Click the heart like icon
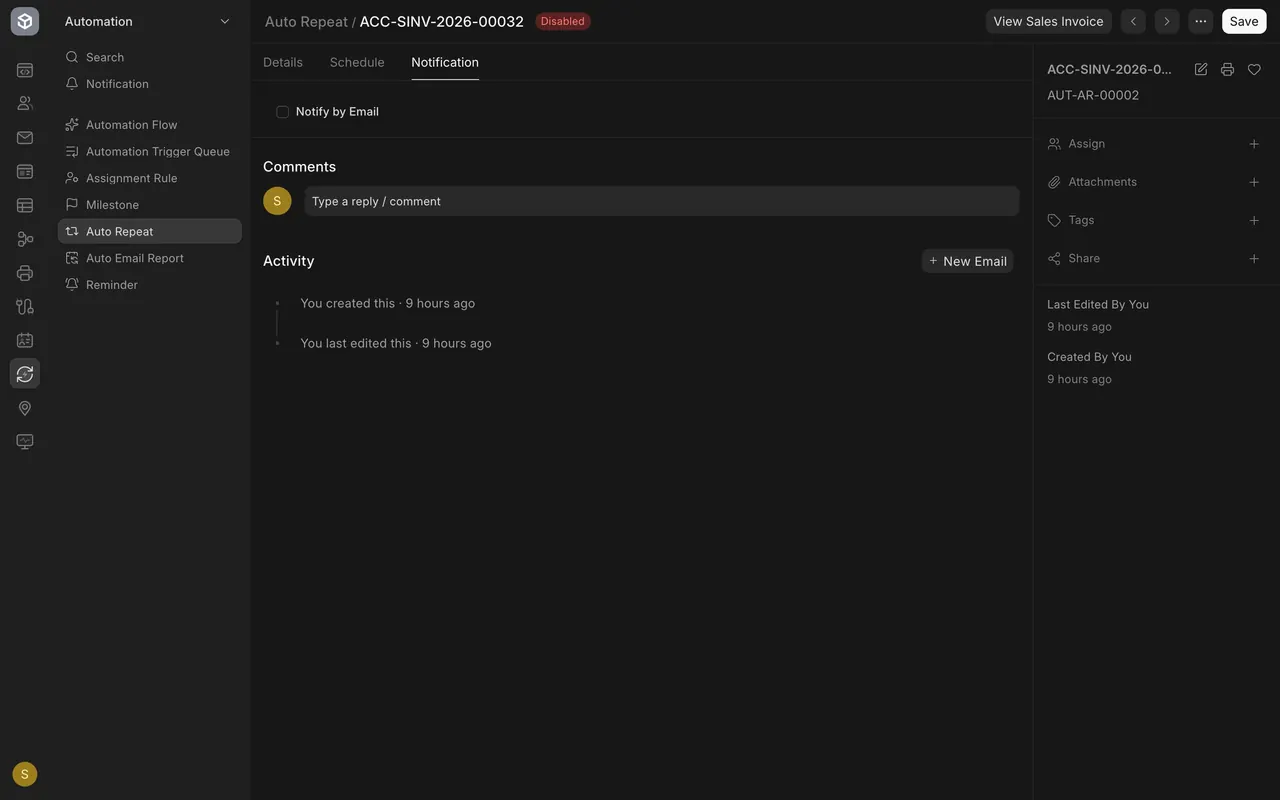Viewport: 1280px width, 800px height. pyautogui.click(x=1254, y=69)
